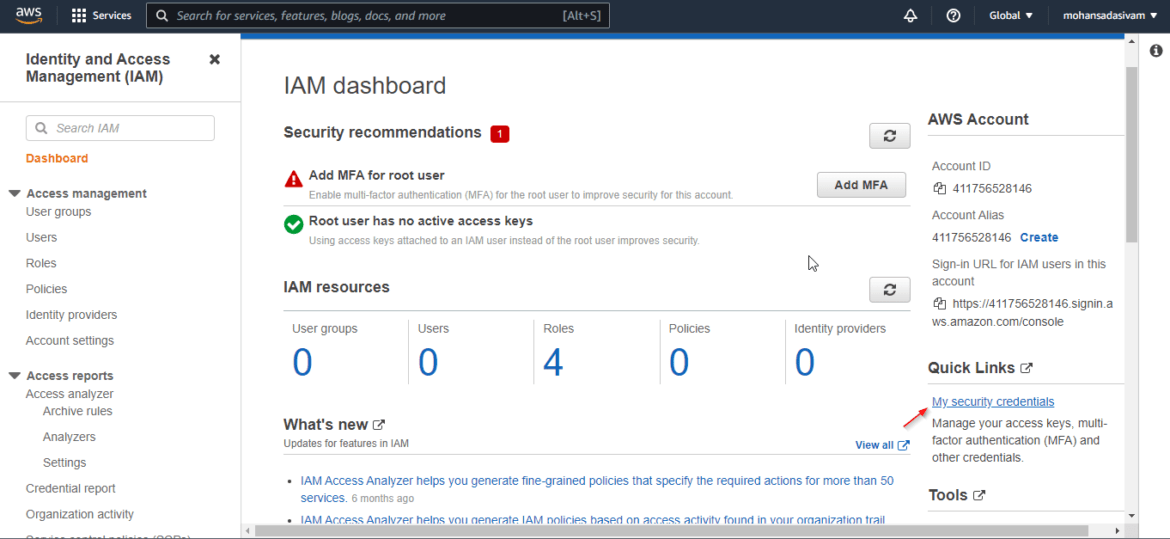The image size is (1170, 539).
Task: Click the Add MFA button
Action: 861,185
